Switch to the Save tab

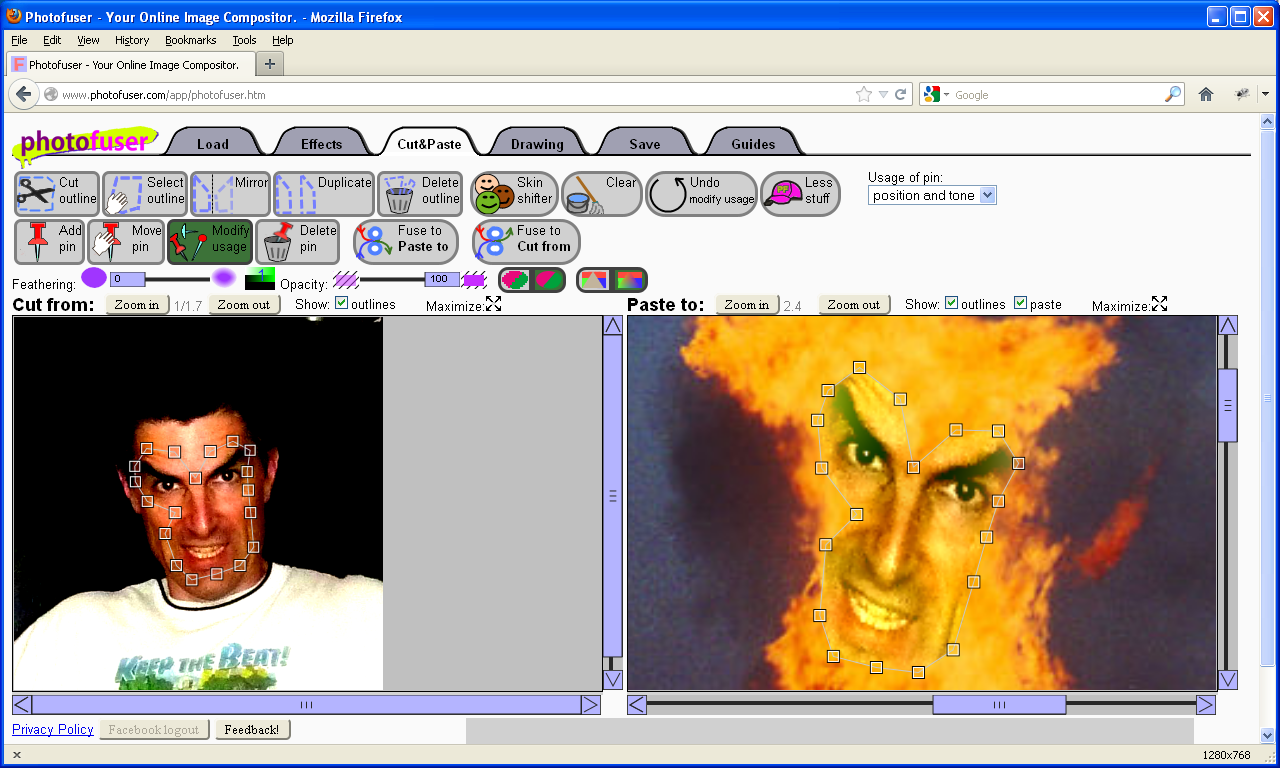tap(644, 143)
